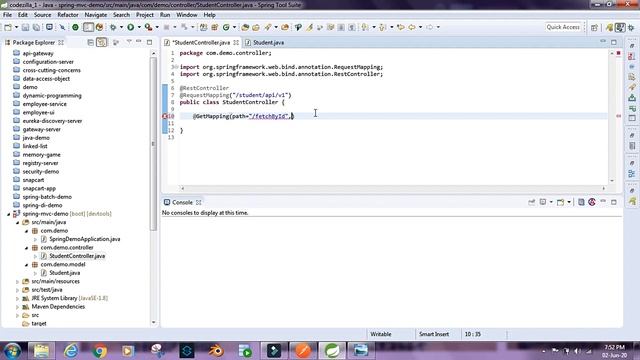The width and height of the screenshot is (640, 360).
Task: Open the Open Console dropdown arrow
Action: coord(569,202)
